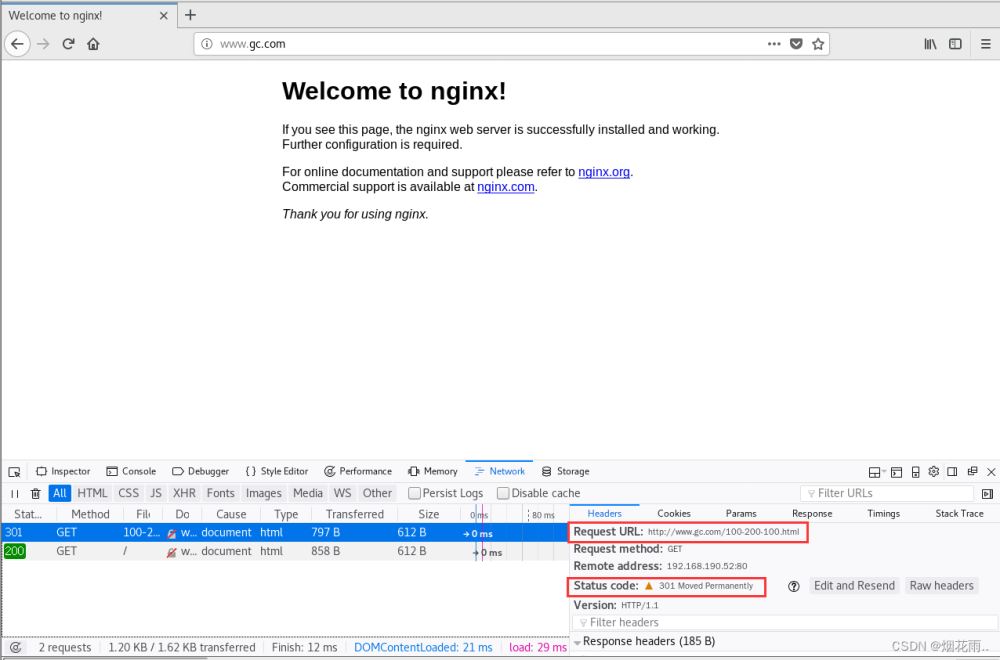The height and width of the screenshot is (660, 1000).
Task: Filter requests by Fonts
Action: tap(221, 493)
